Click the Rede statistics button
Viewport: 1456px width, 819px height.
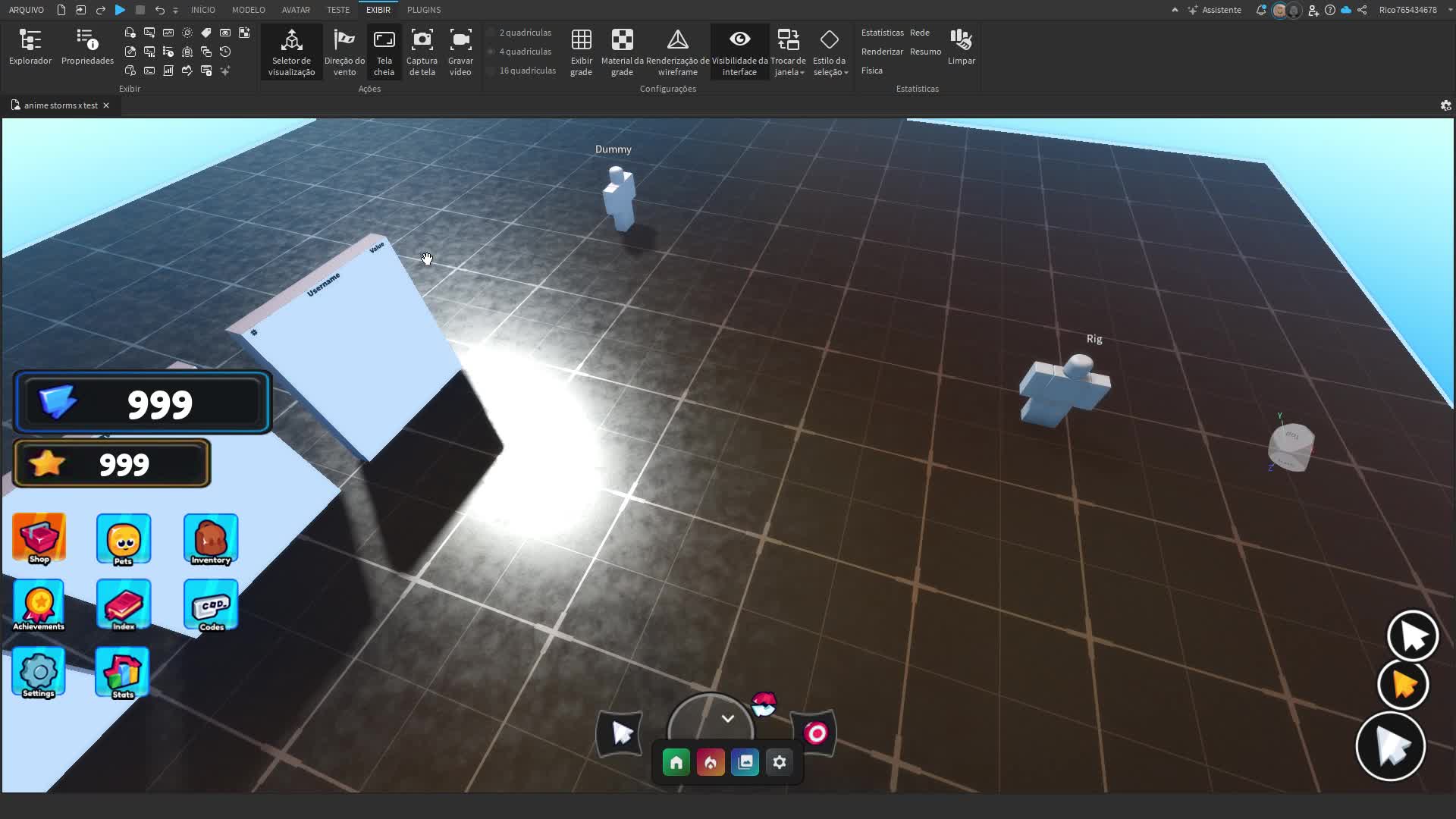[919, 33]
